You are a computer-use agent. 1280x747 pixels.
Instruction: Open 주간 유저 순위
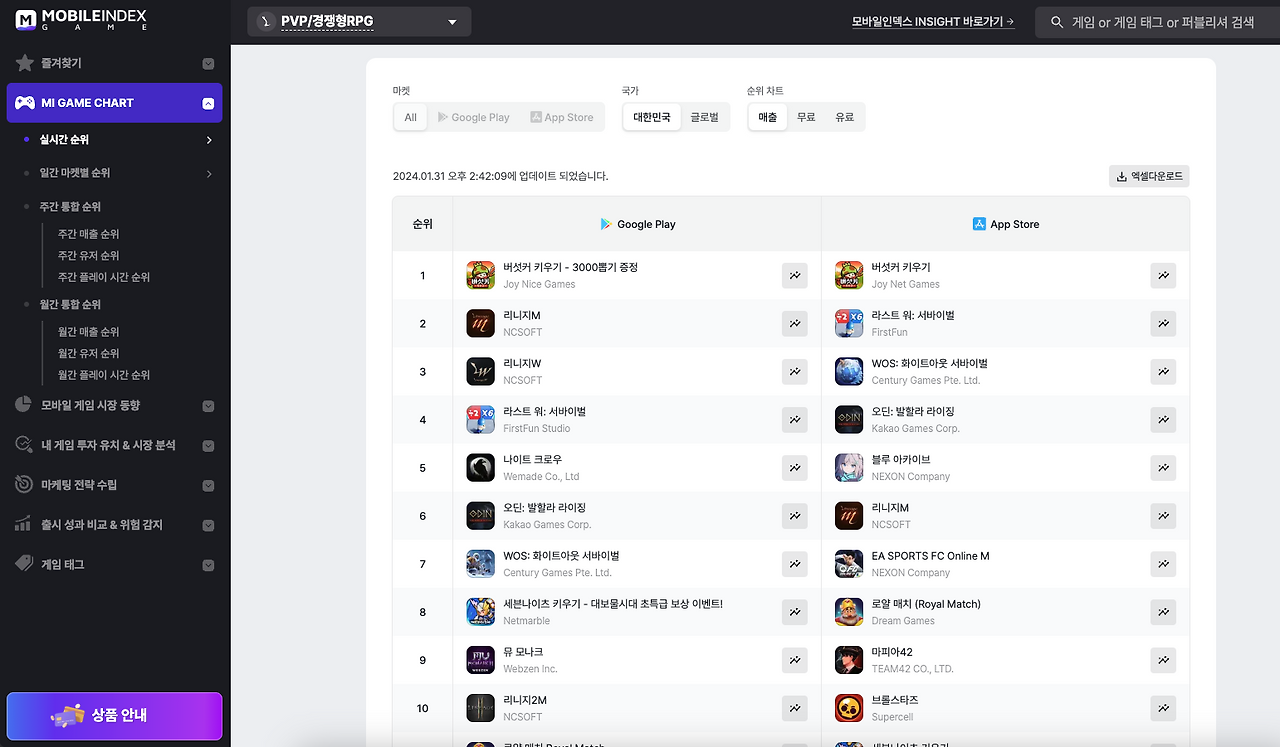(x=89, y=256)
